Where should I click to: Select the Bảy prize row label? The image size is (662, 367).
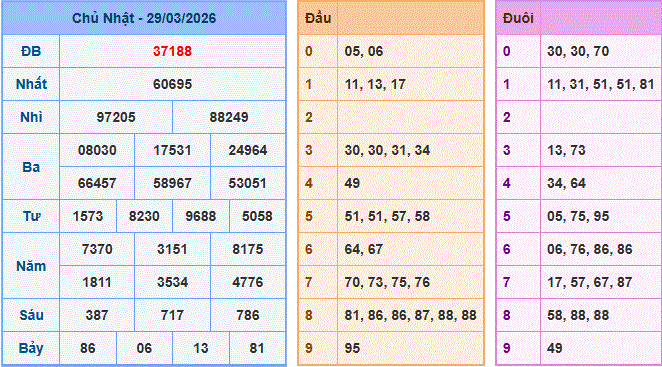click(x=31, y=348)
